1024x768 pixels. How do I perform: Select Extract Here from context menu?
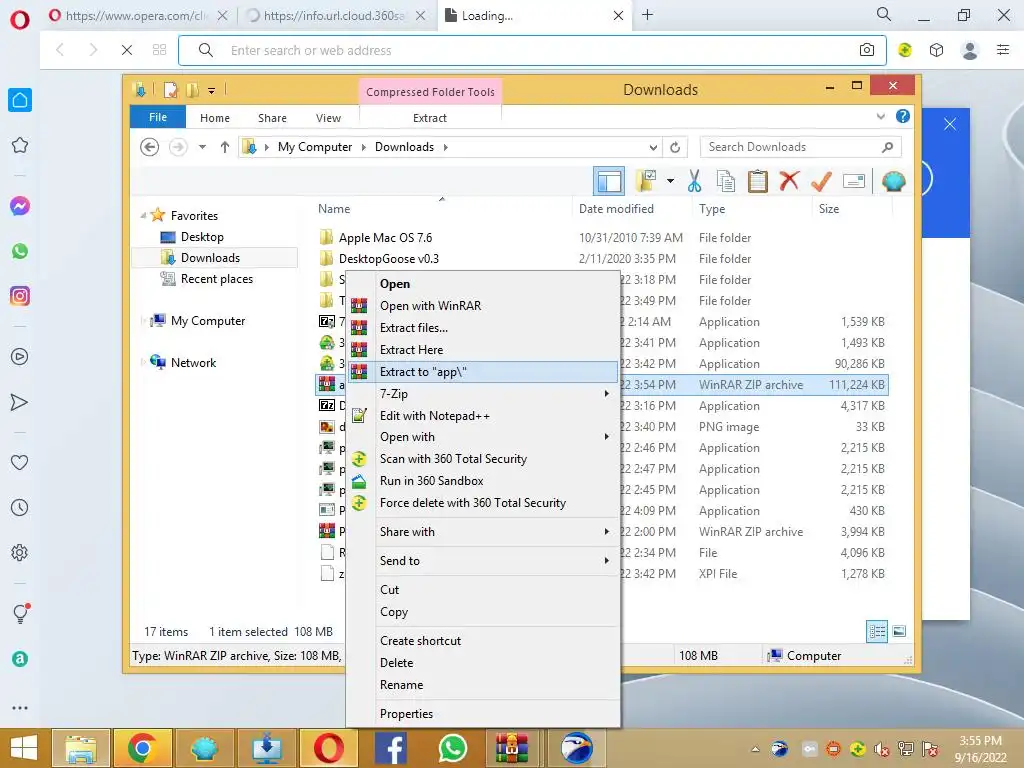pos(483,349)
